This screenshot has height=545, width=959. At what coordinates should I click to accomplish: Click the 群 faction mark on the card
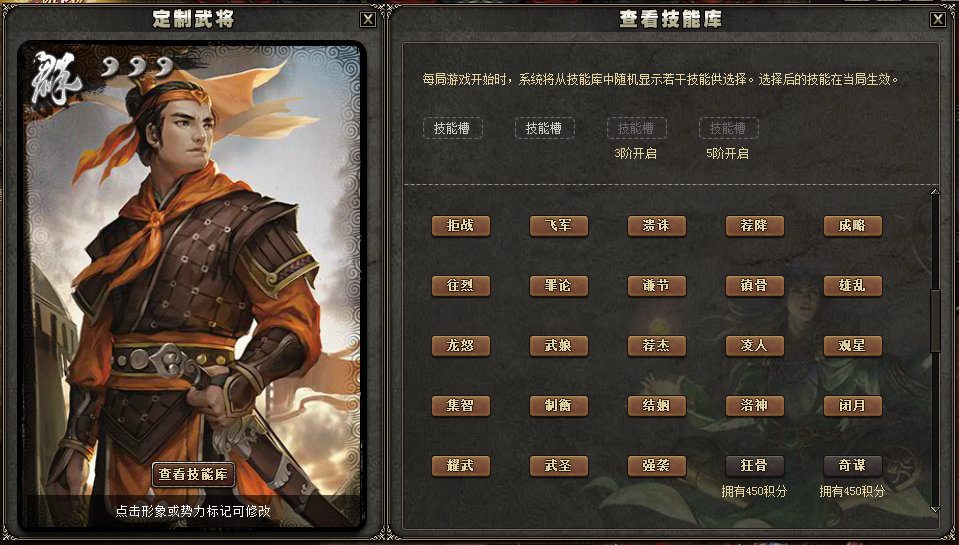(56, 76)
